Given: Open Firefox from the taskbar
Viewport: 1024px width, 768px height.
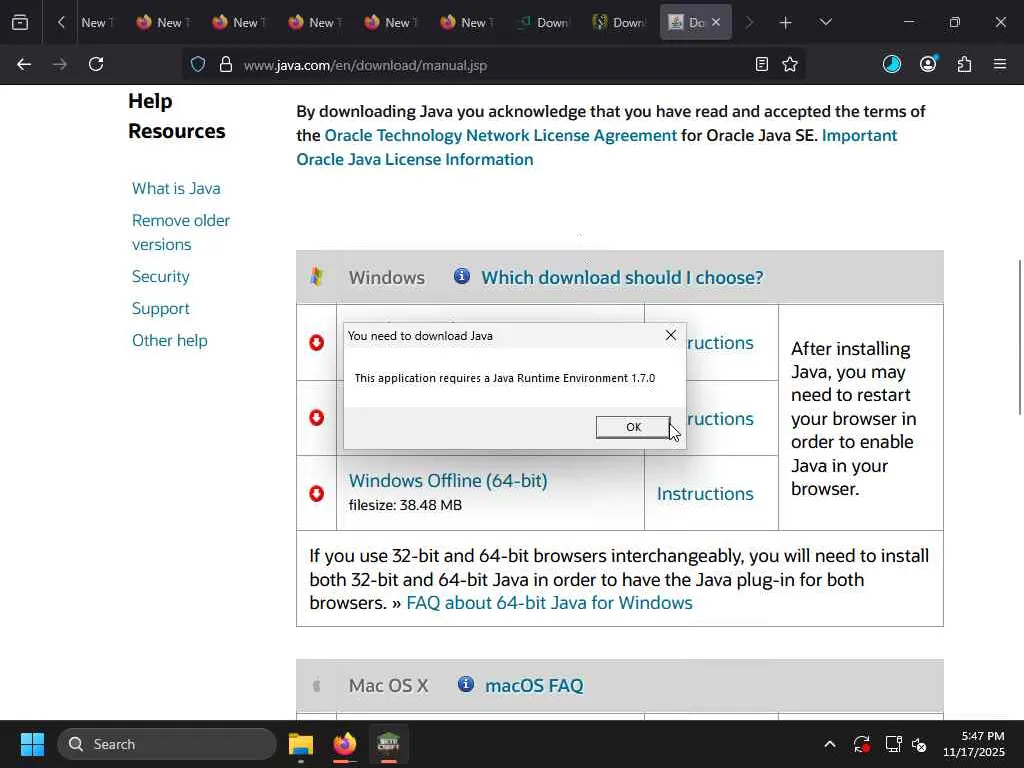Looking at the screenshot, I should point(345,744).
